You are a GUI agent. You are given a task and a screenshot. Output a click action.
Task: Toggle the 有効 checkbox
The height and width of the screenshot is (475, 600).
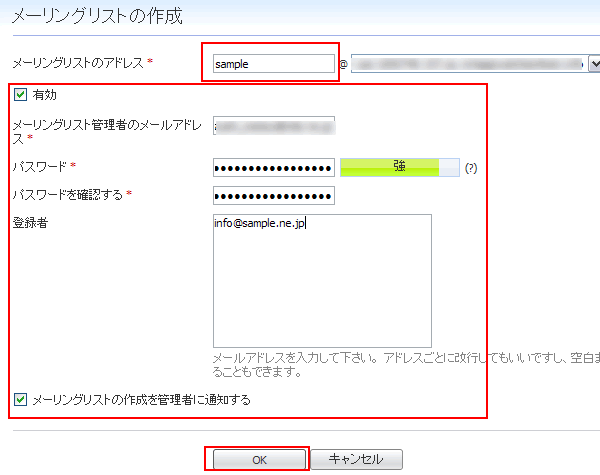tap(21, 95)
